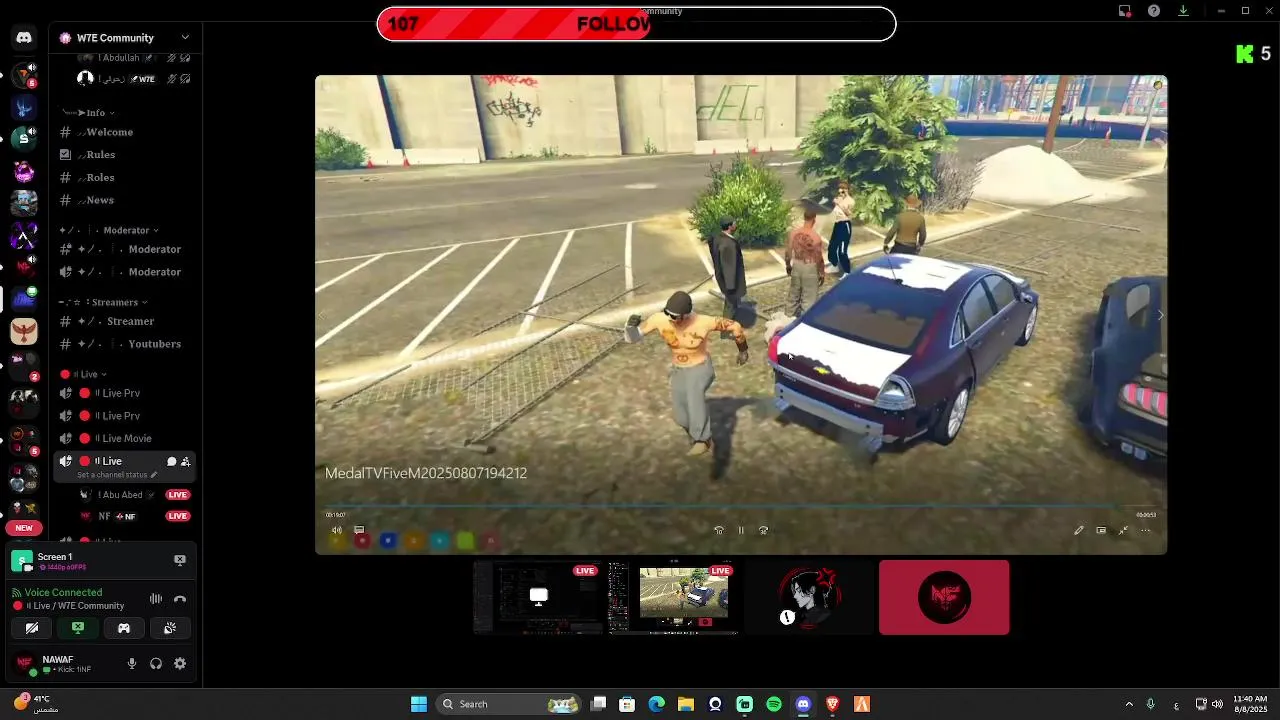Enter fullscreen in video player
Viewport: 1280px width, 720px height.
point(1123,530)
